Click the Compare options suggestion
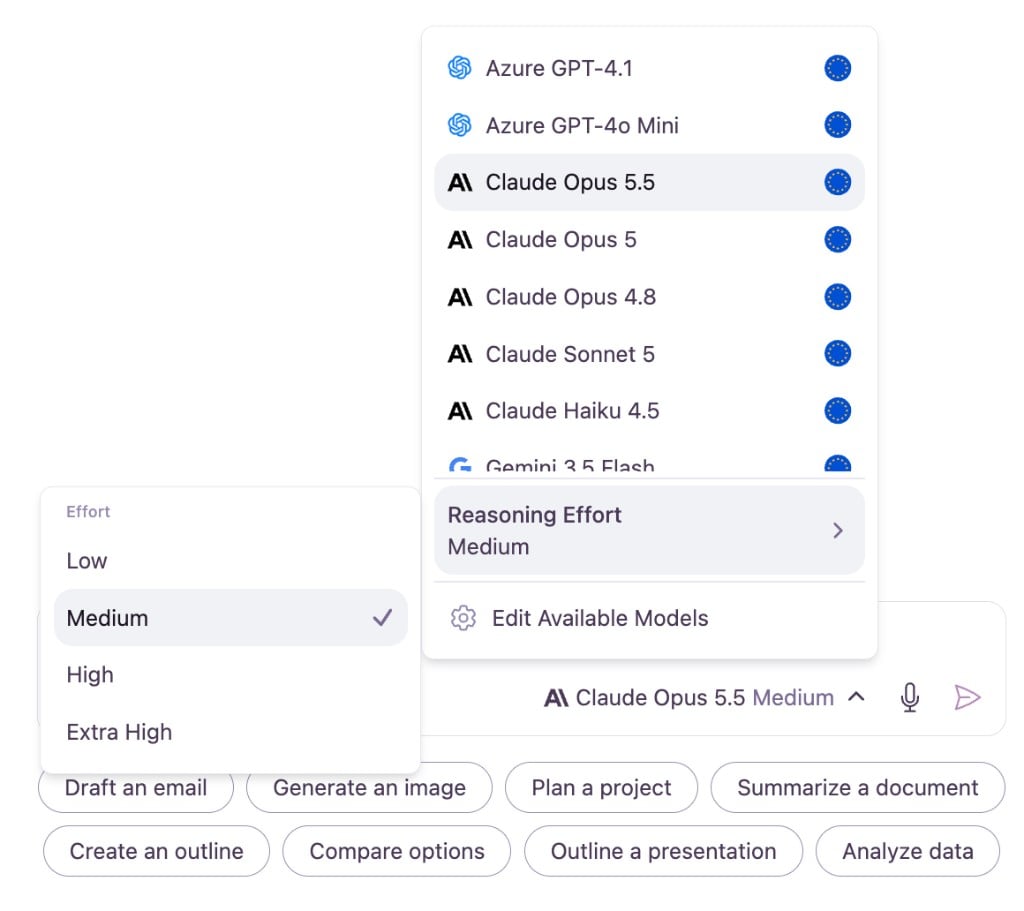The height and width of the screenshot is (911, 1024). point(396,851)
